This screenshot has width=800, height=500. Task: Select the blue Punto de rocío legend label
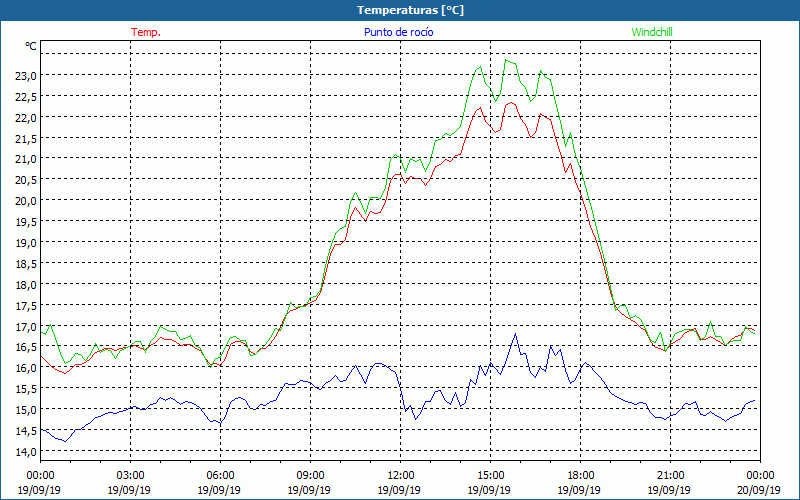(x=398, y=32)
